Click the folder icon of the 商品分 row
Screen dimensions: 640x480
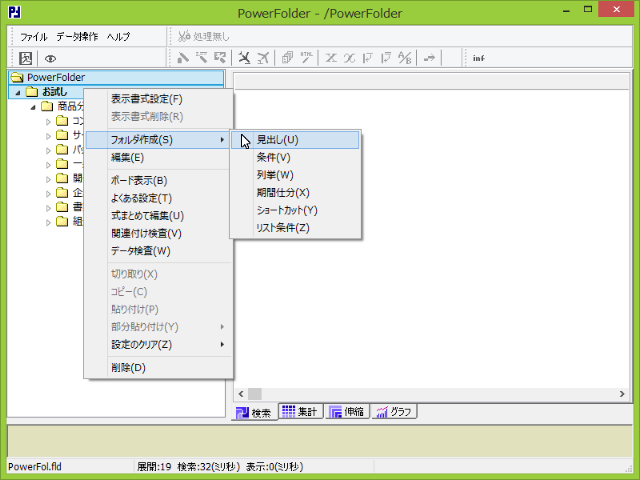[x=47, y=107]
